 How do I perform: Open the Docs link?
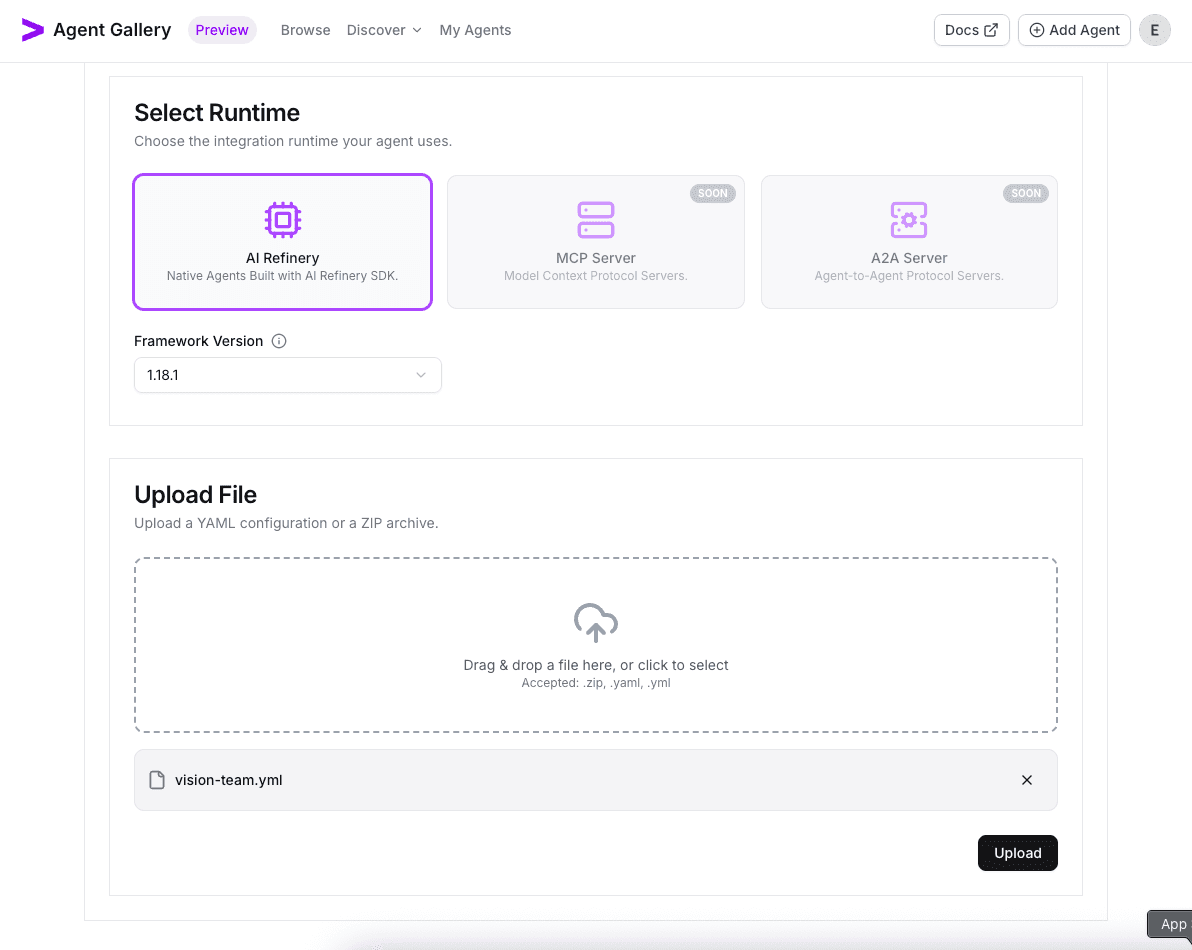click(971, 30)
